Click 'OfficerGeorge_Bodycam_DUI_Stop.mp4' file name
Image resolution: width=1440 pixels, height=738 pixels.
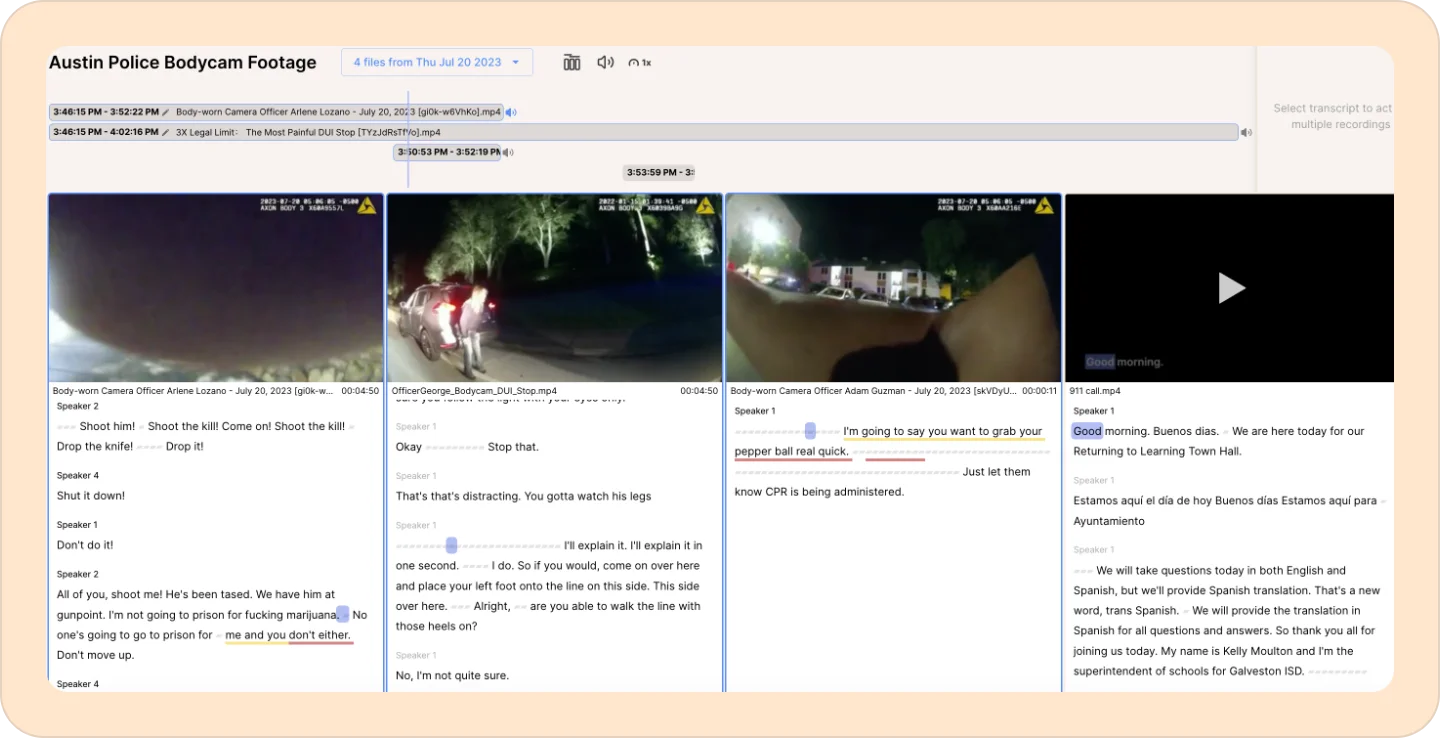click(474, 391)
